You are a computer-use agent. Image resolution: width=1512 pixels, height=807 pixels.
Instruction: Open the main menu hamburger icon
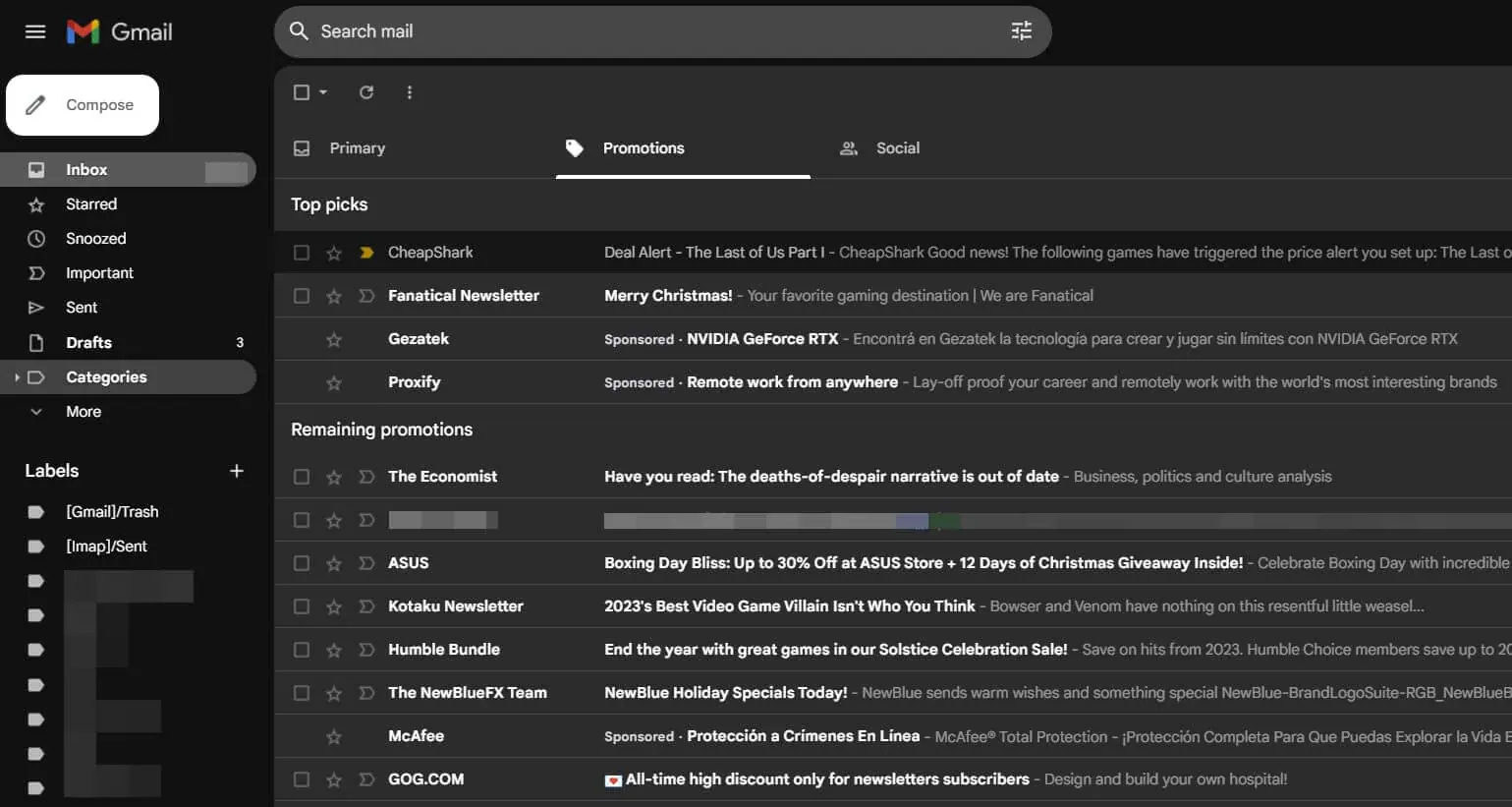click(x=35, y=31)
